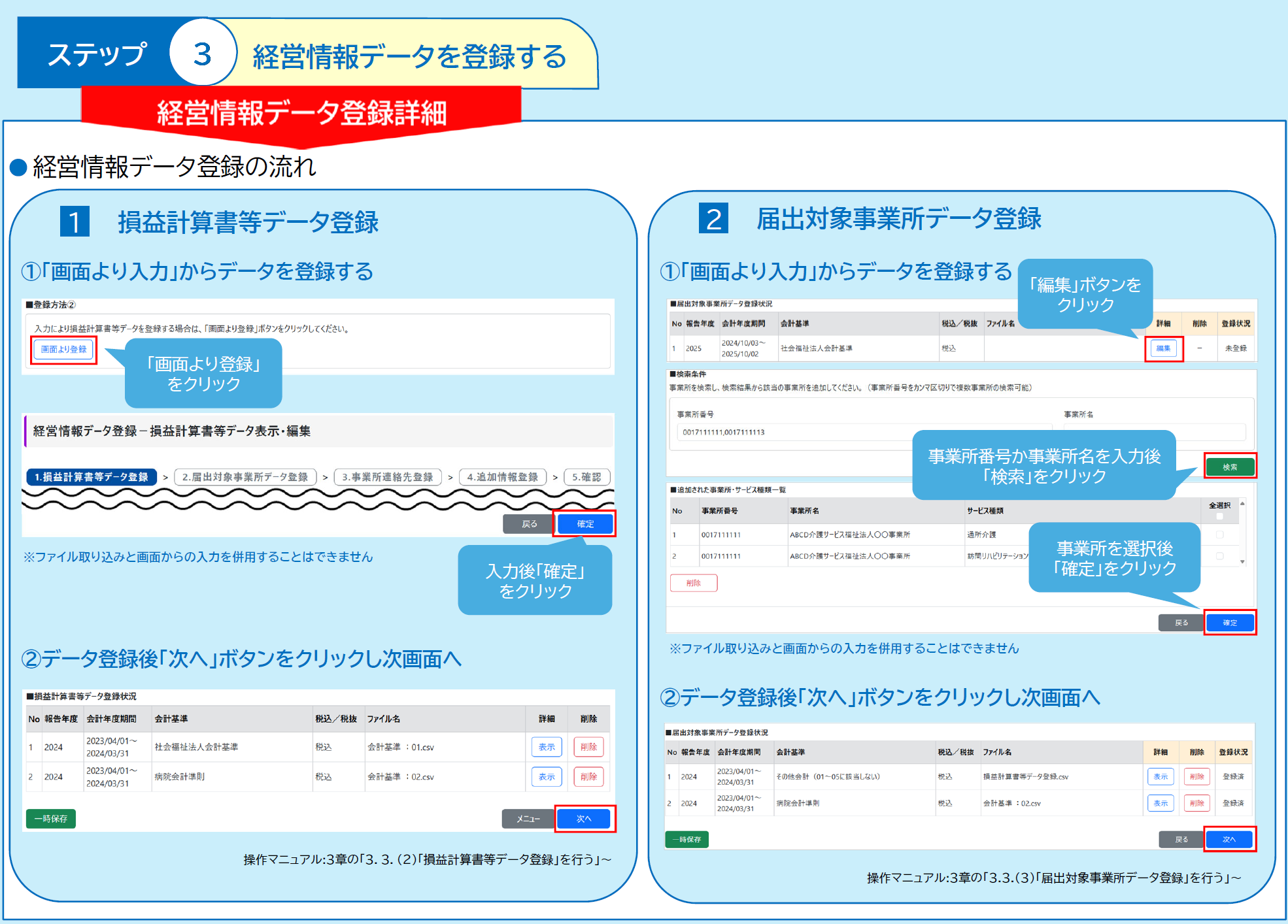Select step tab 5.確認

click(586, 477)
